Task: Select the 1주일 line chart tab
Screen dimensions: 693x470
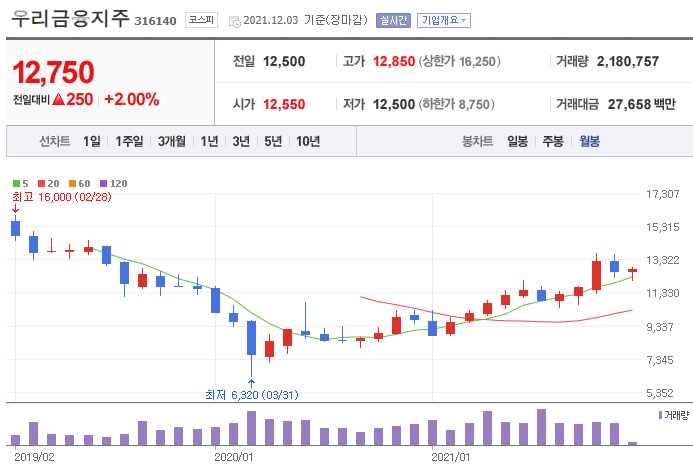Action: [129, 141]
